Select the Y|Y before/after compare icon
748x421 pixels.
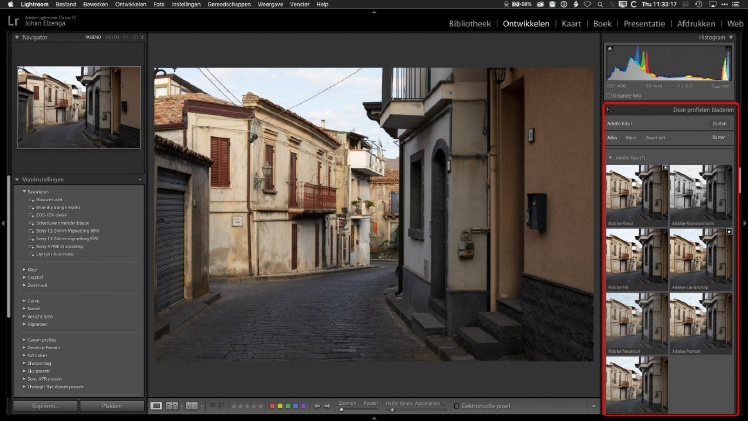point(191,406)
